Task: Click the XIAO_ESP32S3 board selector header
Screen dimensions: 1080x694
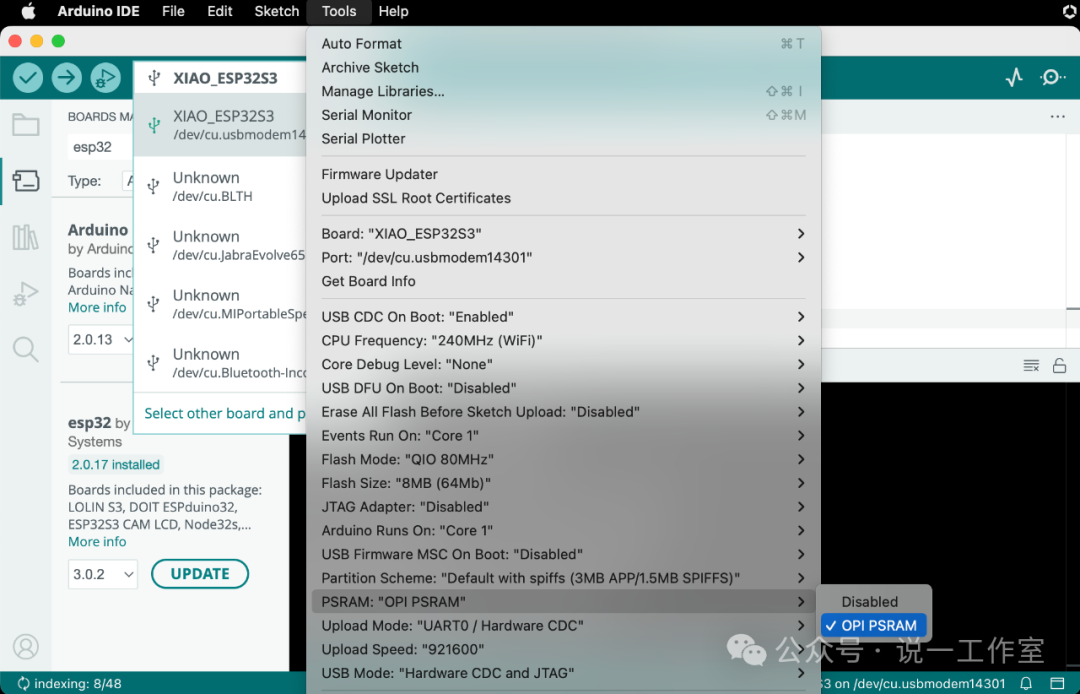Action: coord(220,78)
